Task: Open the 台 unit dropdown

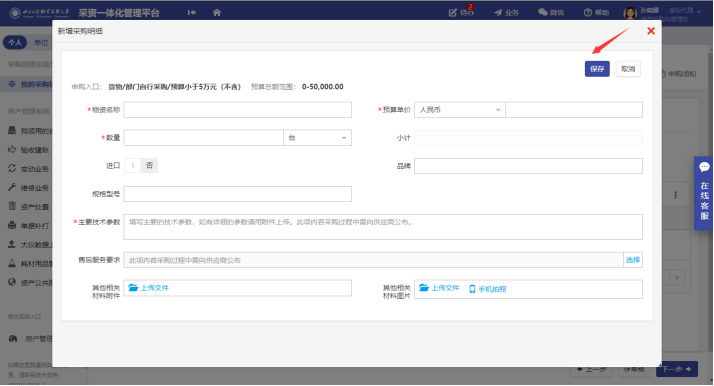Action: pos(317,137)
